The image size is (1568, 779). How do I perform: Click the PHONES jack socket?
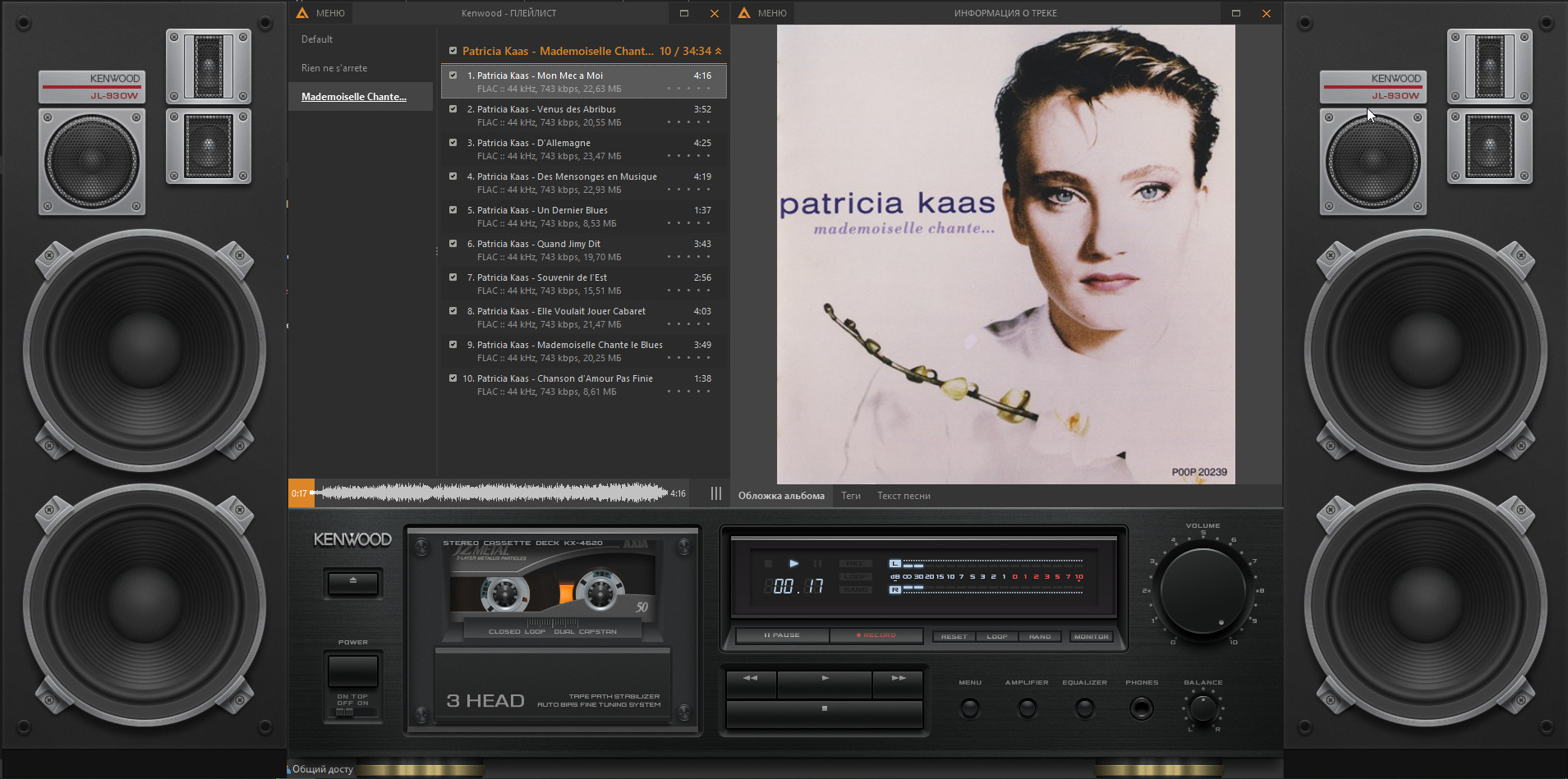click(x=1142, y=708)
